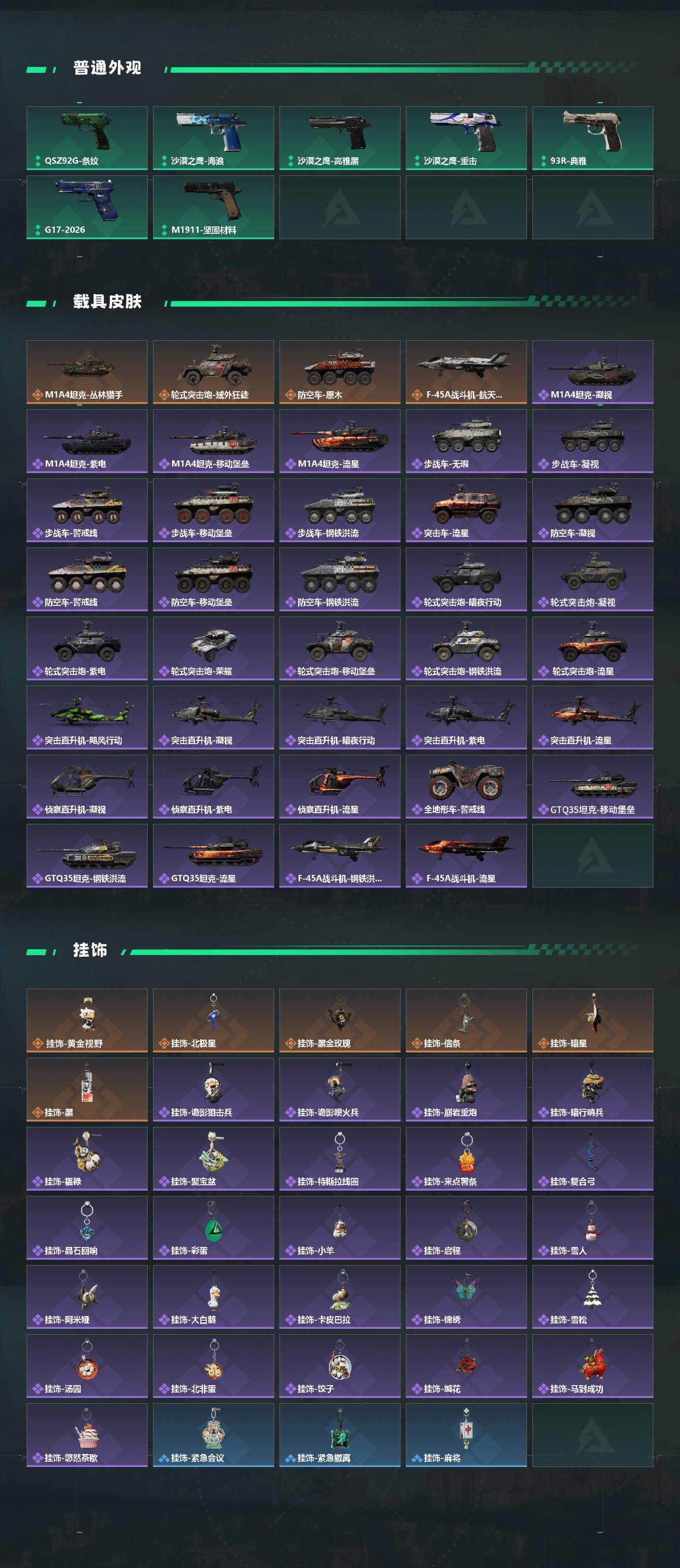680x1568 pixels.
Task: Select the 挂饰-聚宝盆 charm
Action: point(214,1158)
